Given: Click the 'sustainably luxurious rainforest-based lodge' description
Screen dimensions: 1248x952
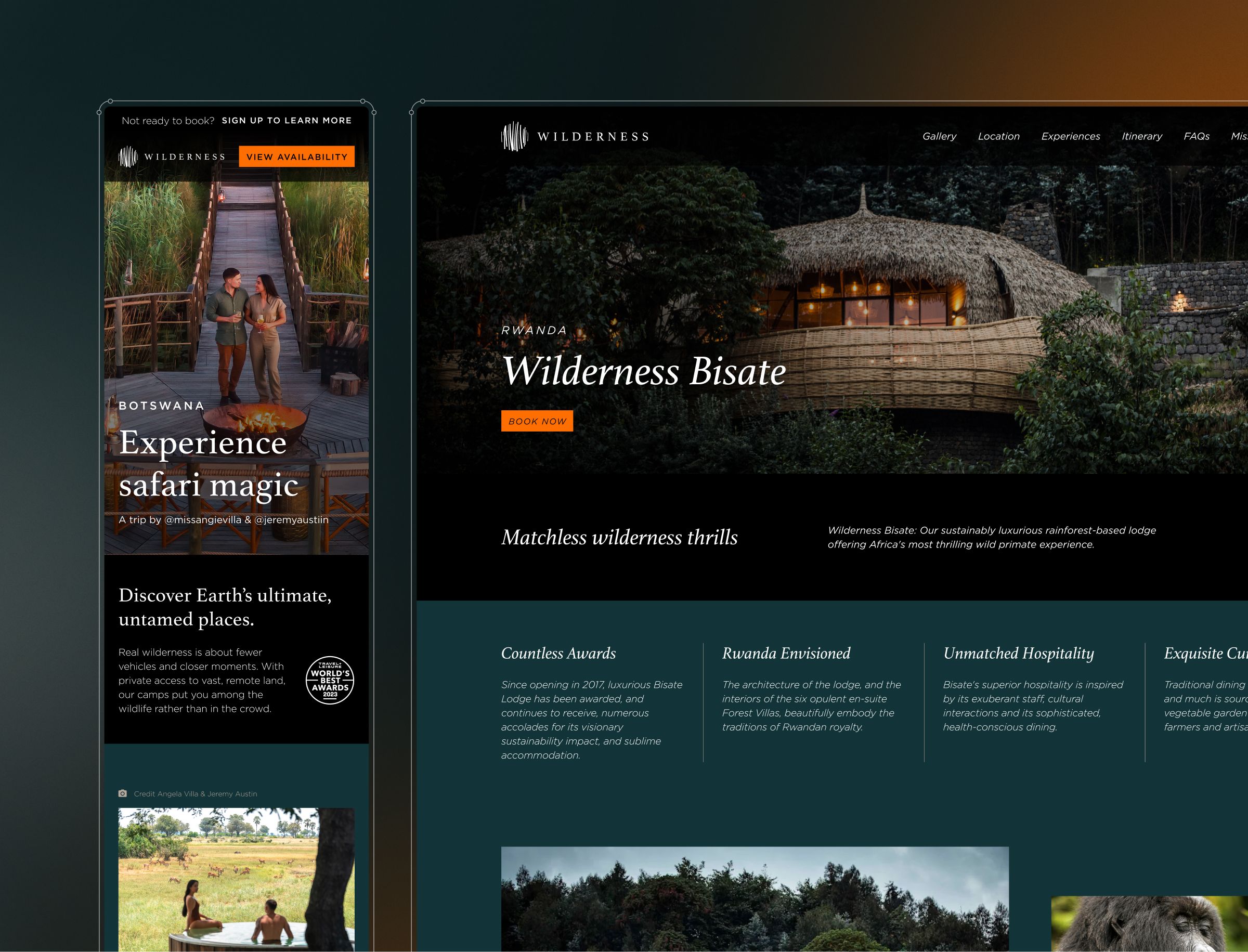Looking at the screenshot, I should tap(991, 537).
